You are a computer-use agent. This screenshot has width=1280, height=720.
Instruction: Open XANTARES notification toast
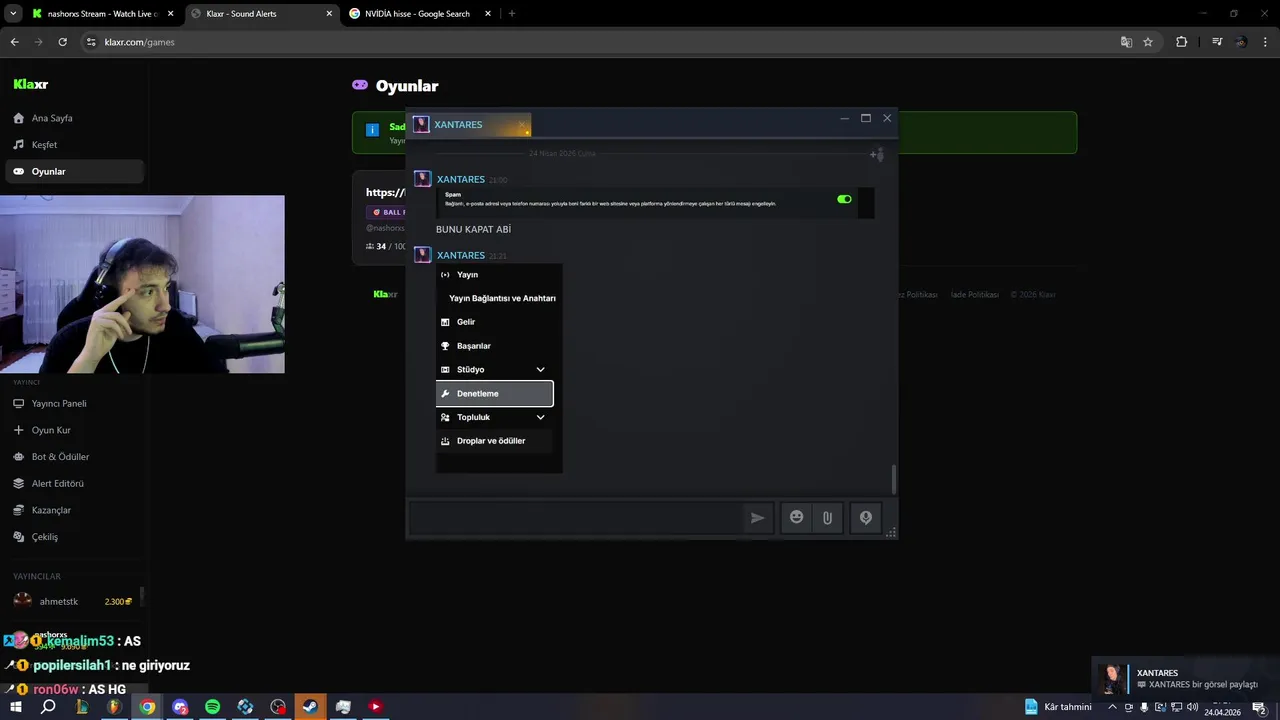click(x=1186, y=678)
